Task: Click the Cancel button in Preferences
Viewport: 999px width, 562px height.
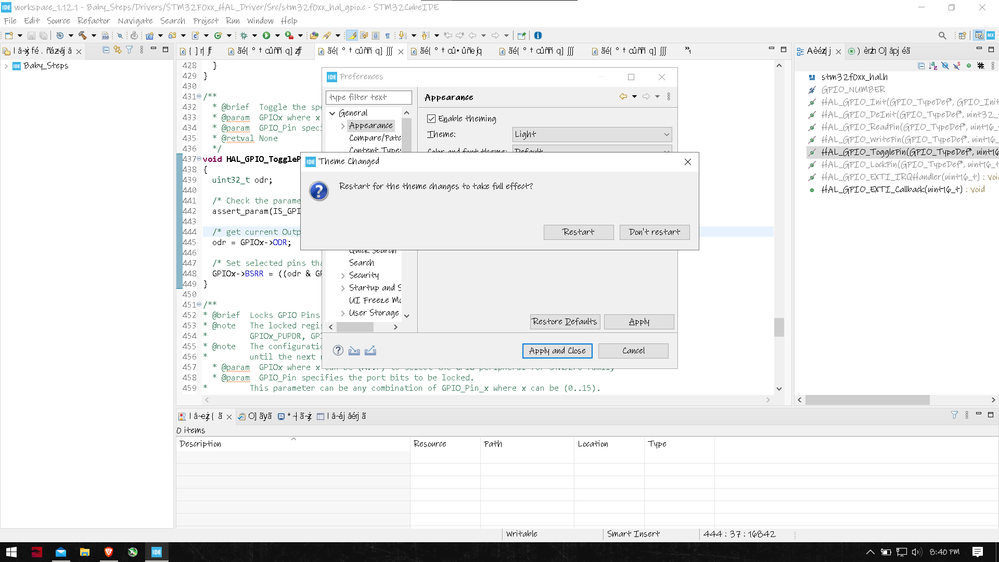Action: [x=633, y=350]
